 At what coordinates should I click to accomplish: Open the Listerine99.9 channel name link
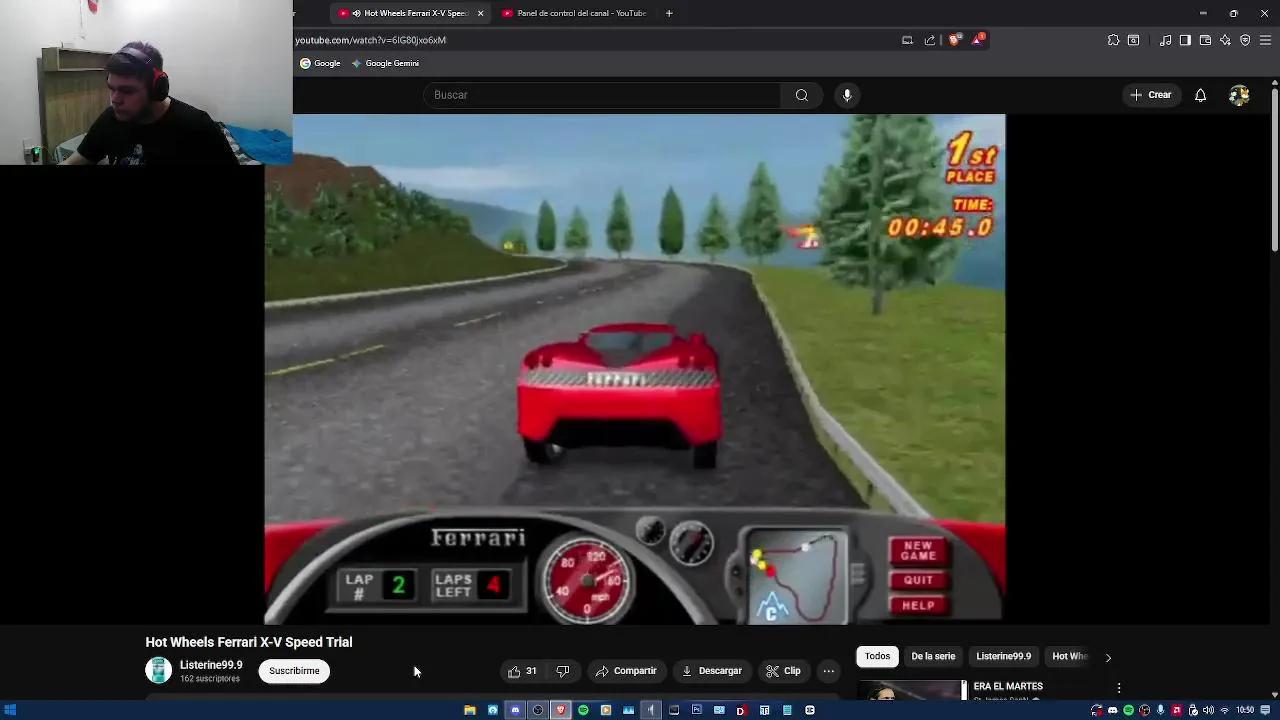pyautogui.click(x=211, y=665)
